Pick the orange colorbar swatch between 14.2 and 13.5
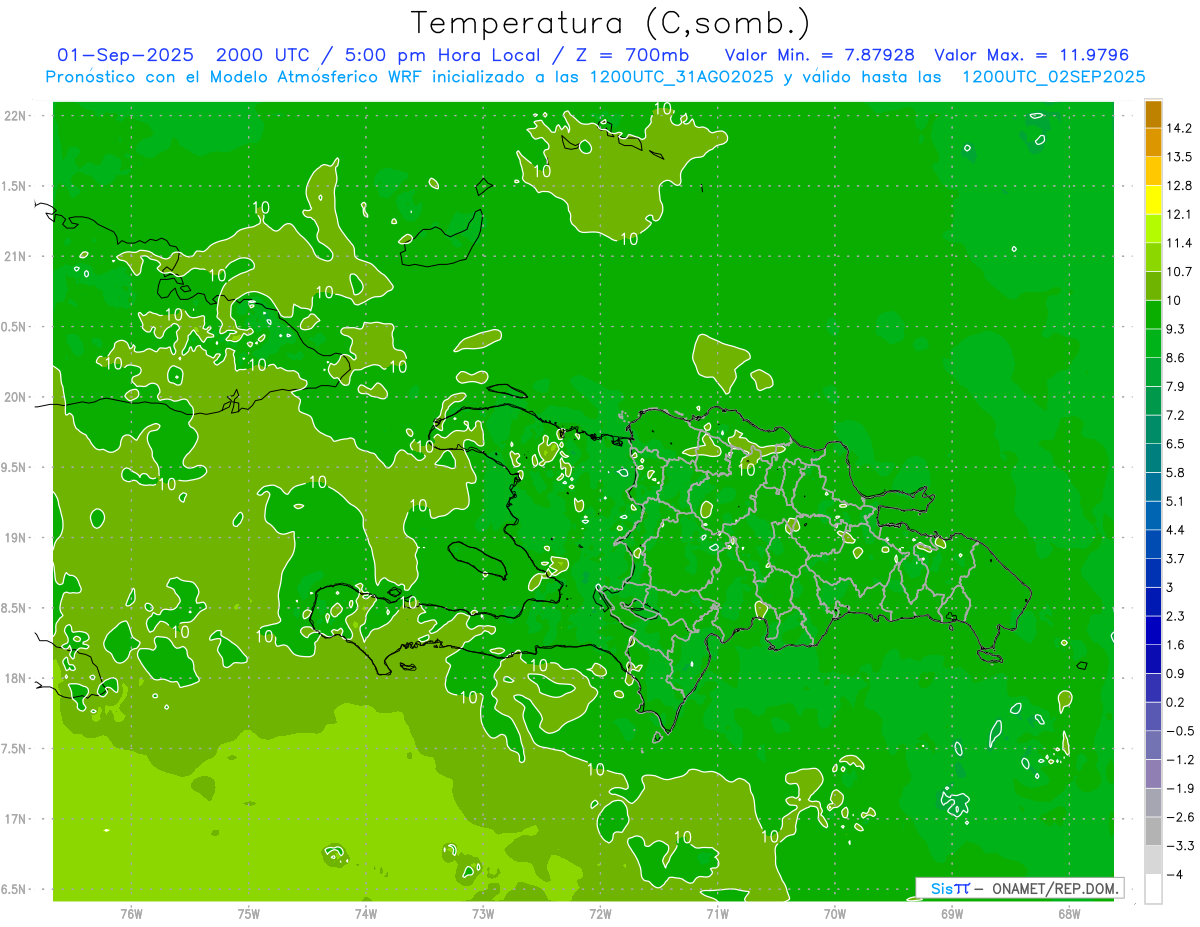The height and width of the screenshot is (927, 1200). [1153, 143]
